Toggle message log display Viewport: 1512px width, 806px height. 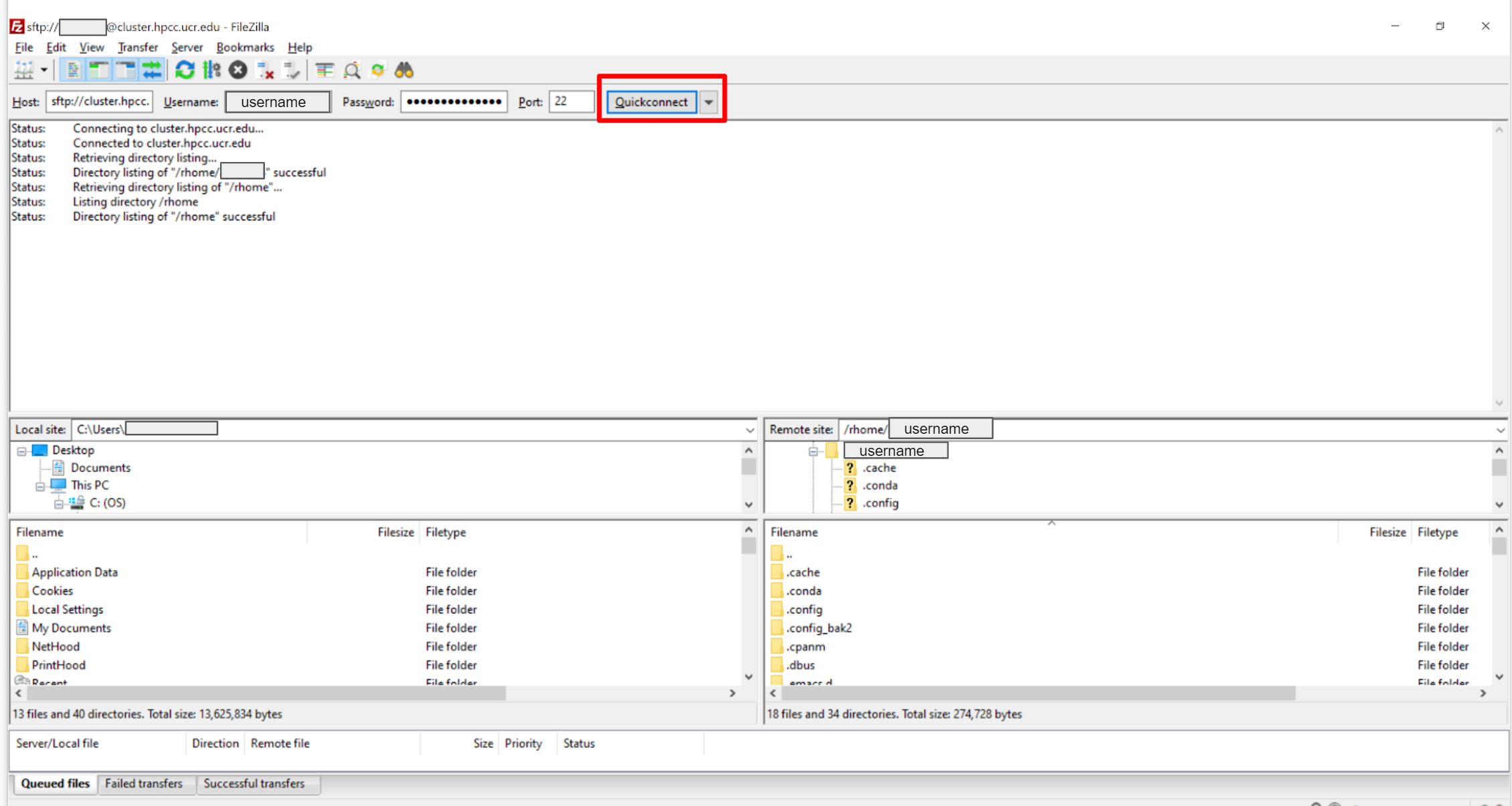click(72, 70)
